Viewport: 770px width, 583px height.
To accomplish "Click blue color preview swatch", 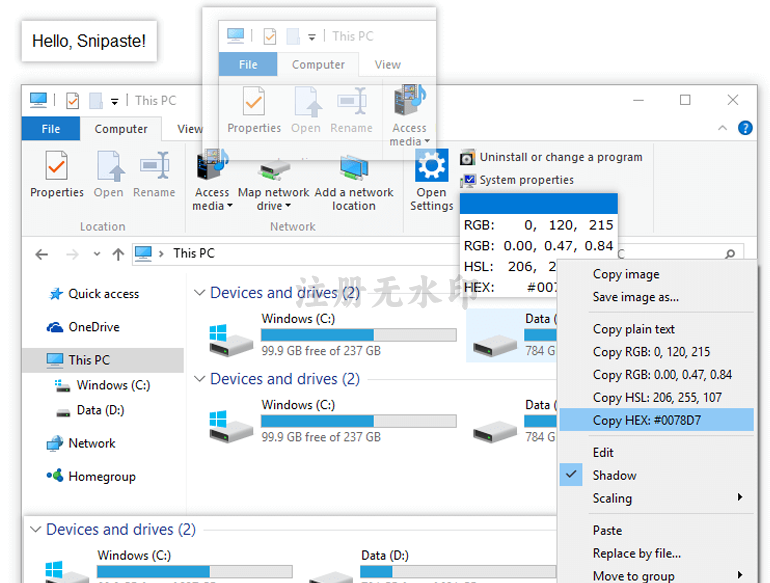I will tap(539, 203).
